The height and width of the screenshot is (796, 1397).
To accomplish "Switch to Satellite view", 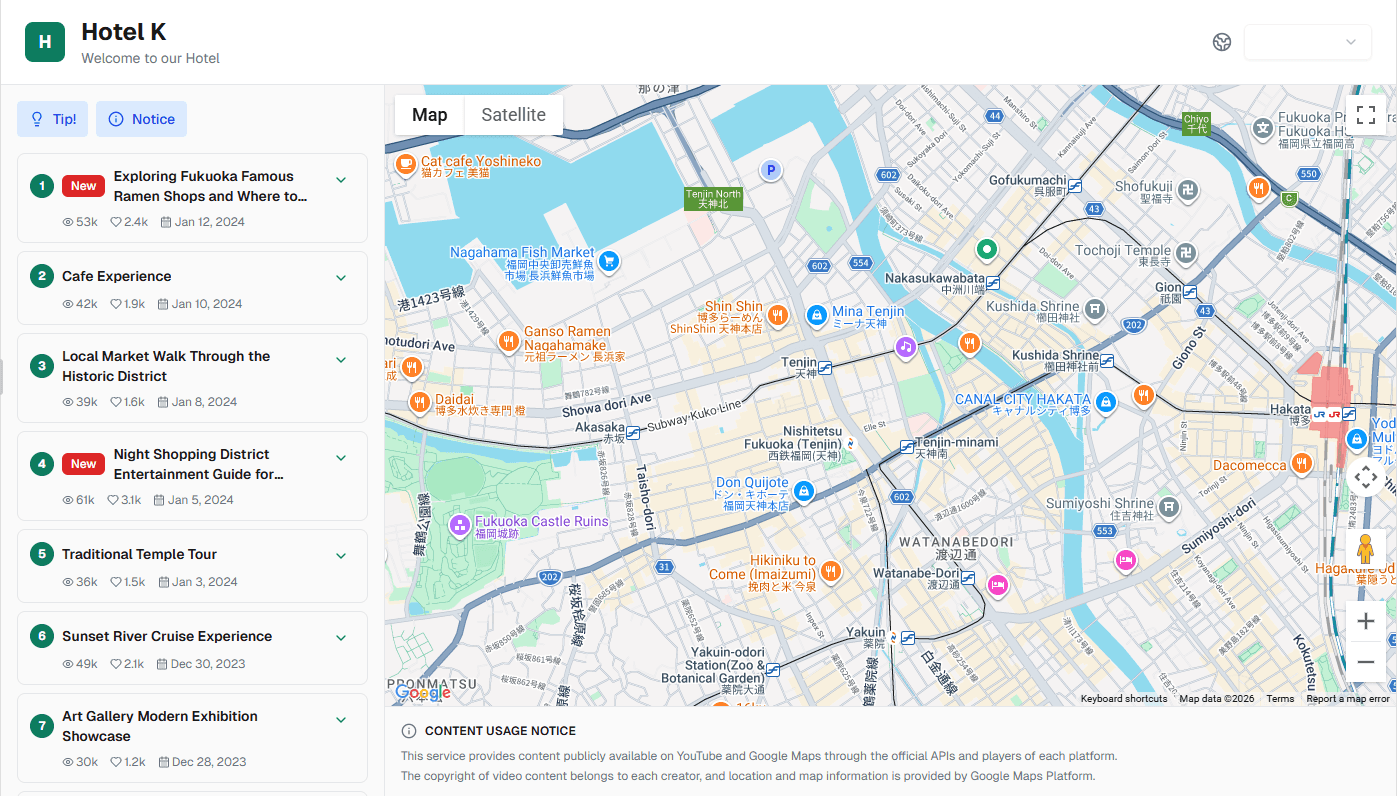I will pyautogui.click(x=513, y=114).
